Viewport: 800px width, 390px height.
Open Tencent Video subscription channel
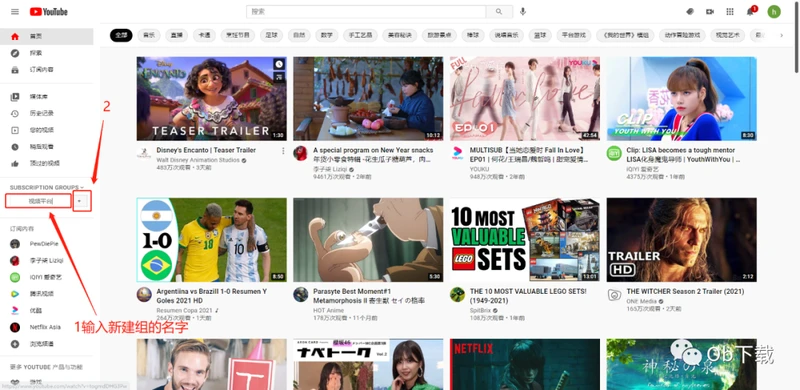(x=46, y=294)
